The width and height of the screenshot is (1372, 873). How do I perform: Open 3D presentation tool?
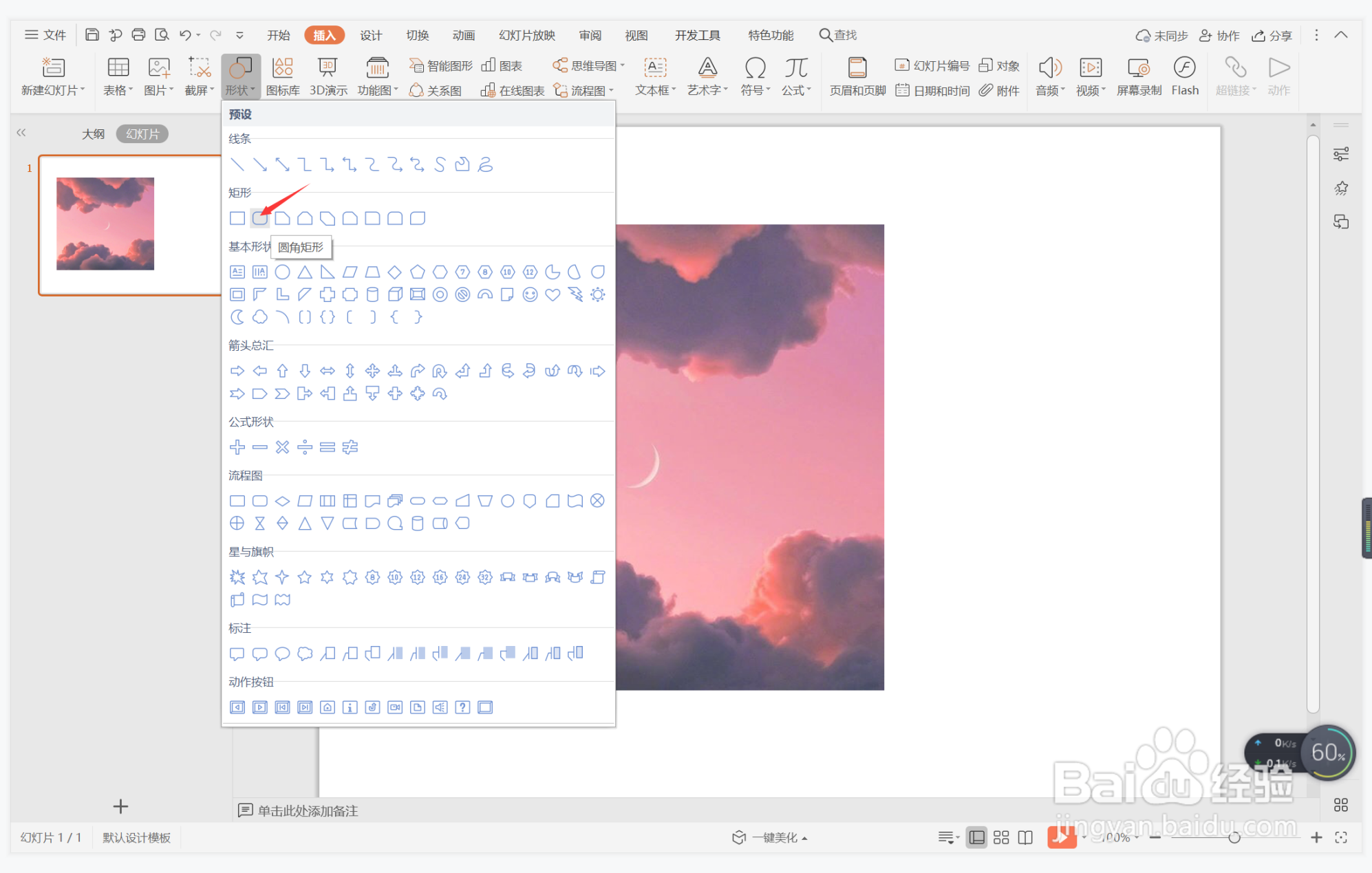pos(328,77)
